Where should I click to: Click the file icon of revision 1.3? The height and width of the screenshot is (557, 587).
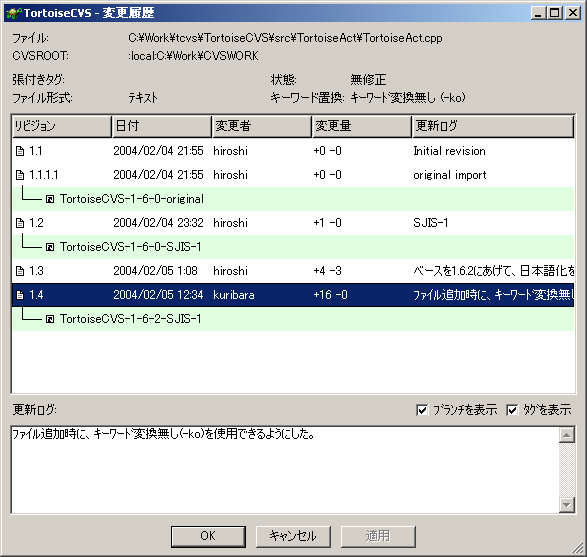coord(20,271)
